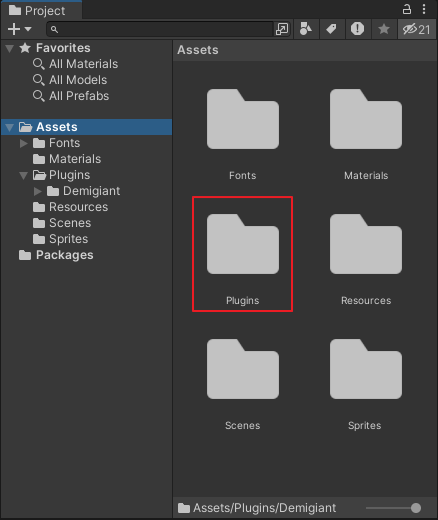Open the Search by Label filter
The width and height of the screenshot is (438, 520).
click(331, 29)
